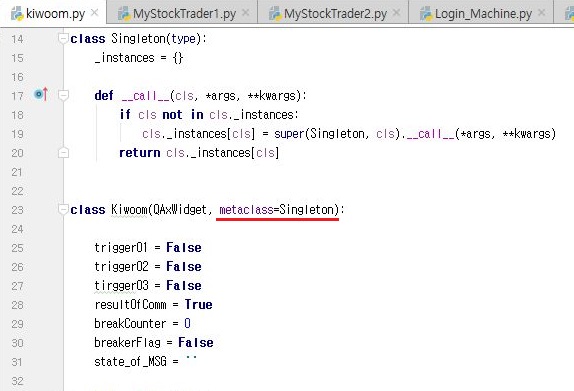The height and width of the screenshot is (391, 574).
Task: Click the fold end marker on line 20
Action: tap(63, 153)
